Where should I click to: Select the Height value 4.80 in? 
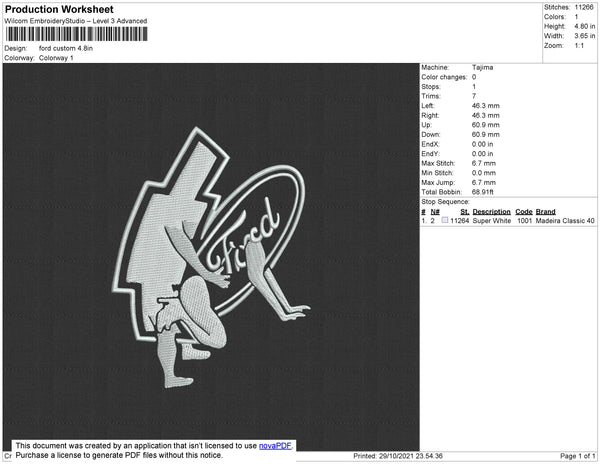coord(585,26)
